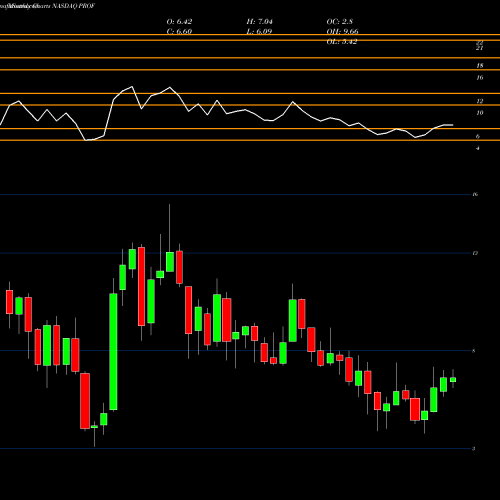The height and width of the screenshot is (500, 500).
Task: Click the OL: 5.42 reading
Action: pyautogui.click(x=342, y=42)
